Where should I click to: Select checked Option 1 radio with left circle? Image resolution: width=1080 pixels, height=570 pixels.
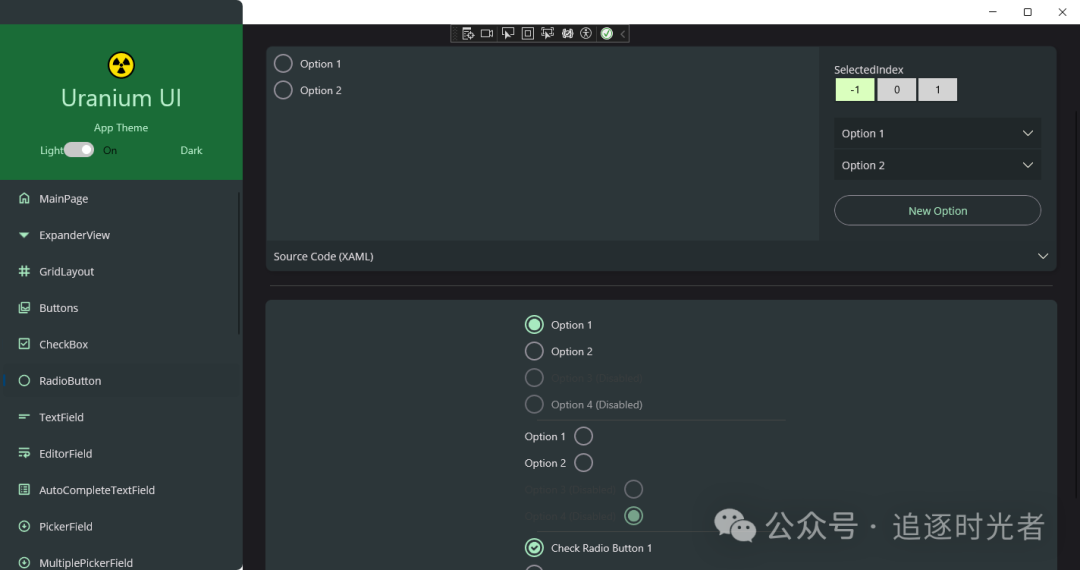[534, 324]
